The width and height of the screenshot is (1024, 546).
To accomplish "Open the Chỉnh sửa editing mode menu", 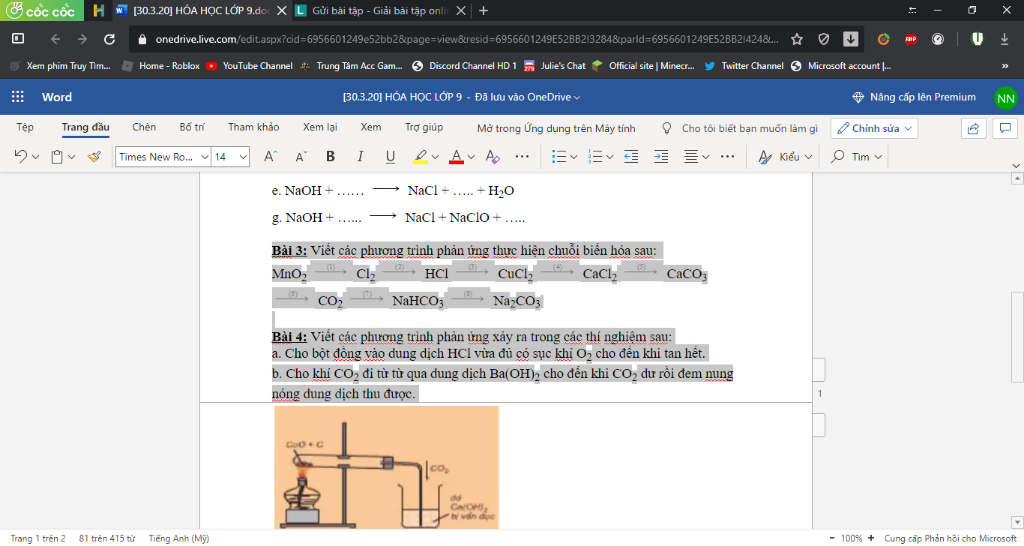I will [874, 128].
